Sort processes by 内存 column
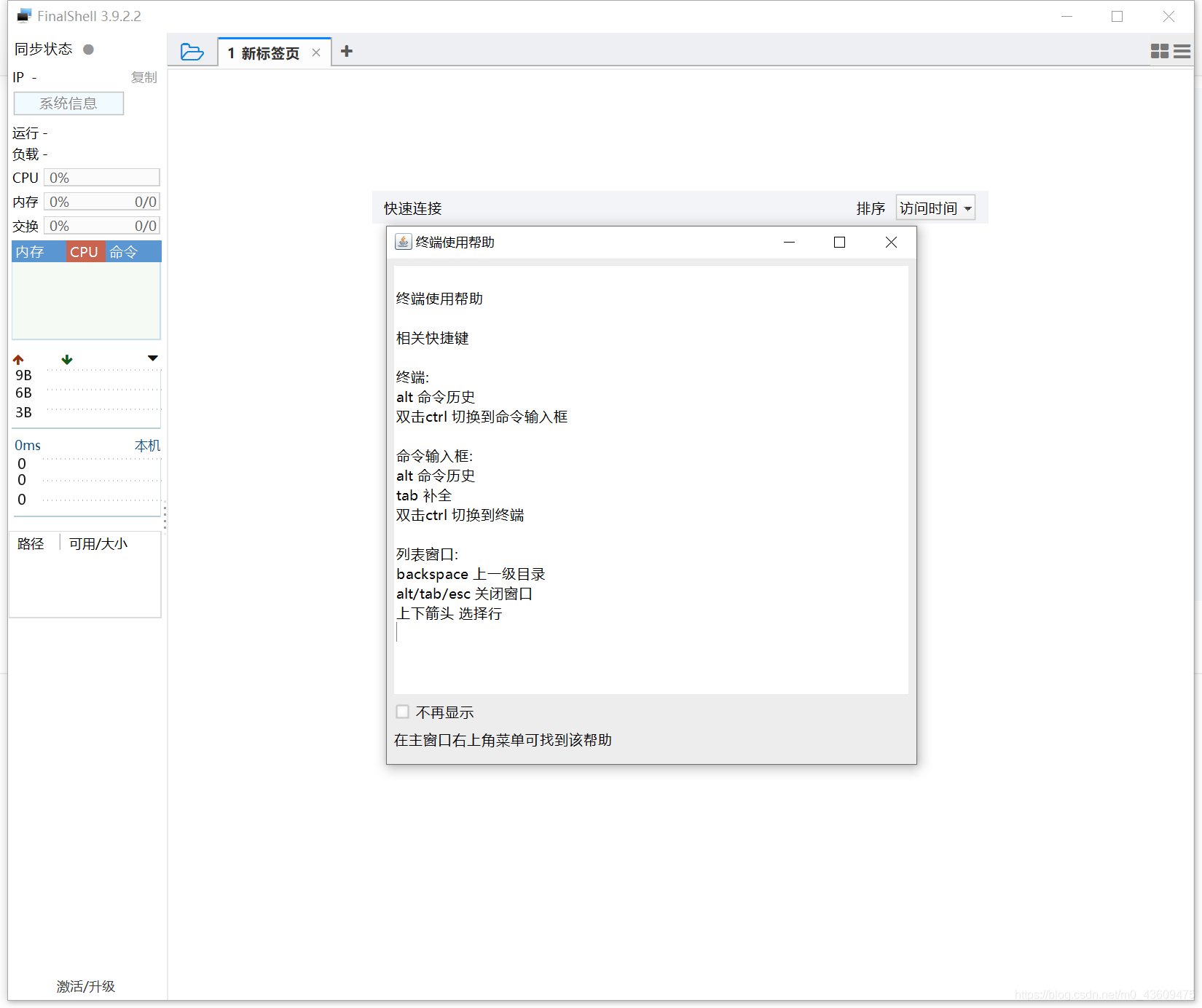 pyautogui.click(x=39, y=252)
